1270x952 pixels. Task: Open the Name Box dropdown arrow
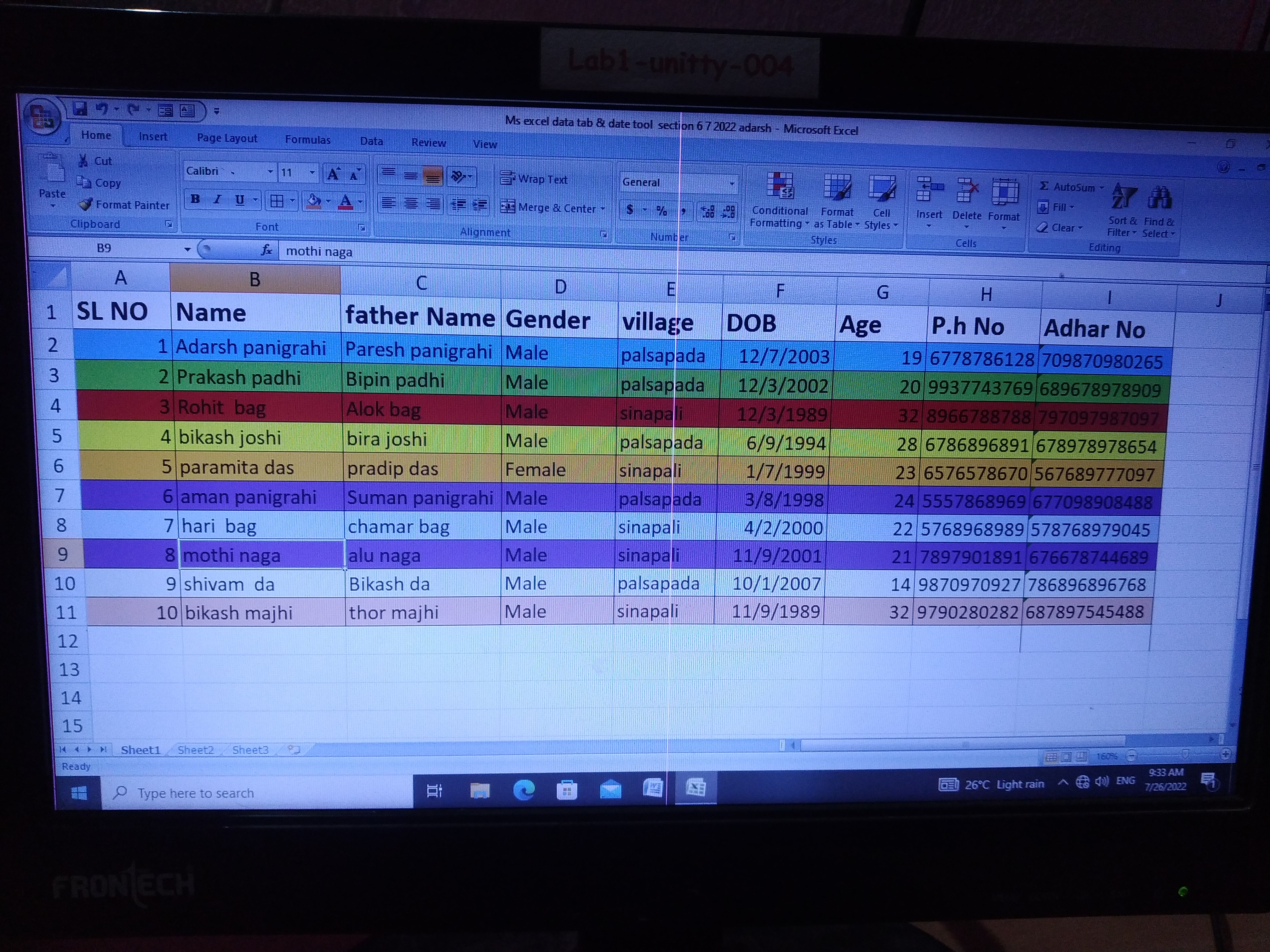(x=187, y=250)
